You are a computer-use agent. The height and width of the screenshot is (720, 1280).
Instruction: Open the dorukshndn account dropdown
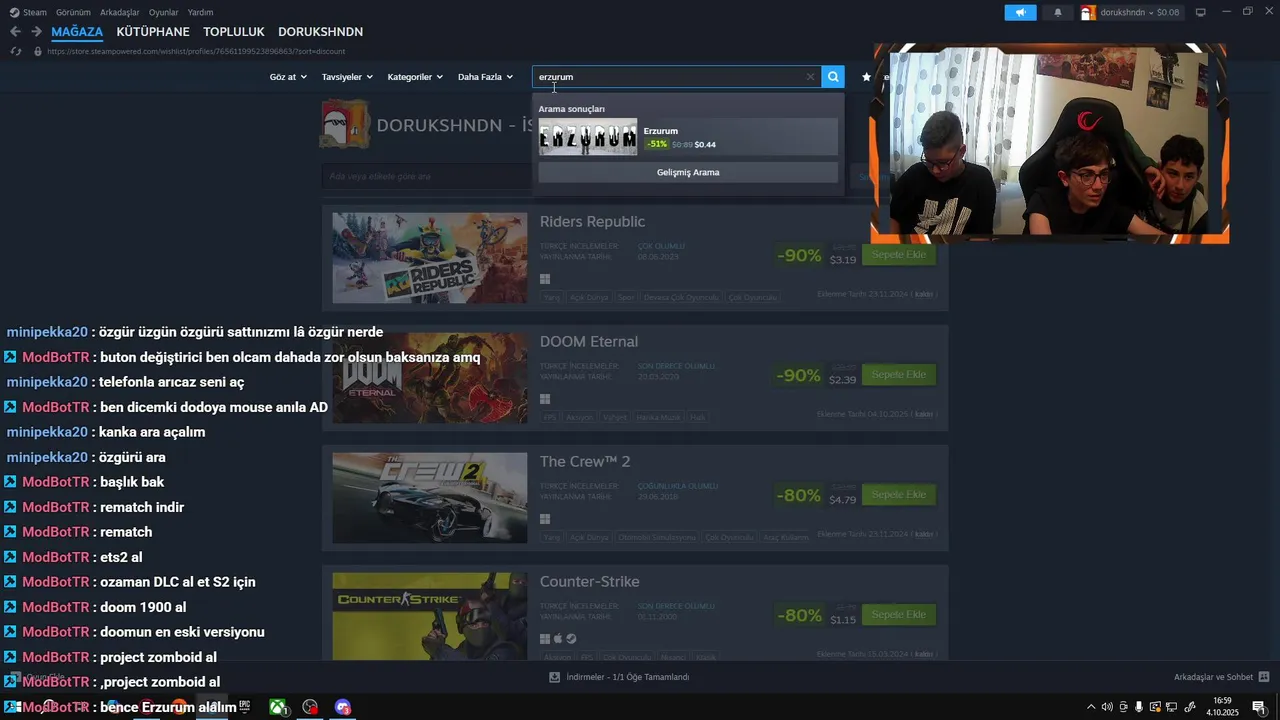pos(1140,12)
